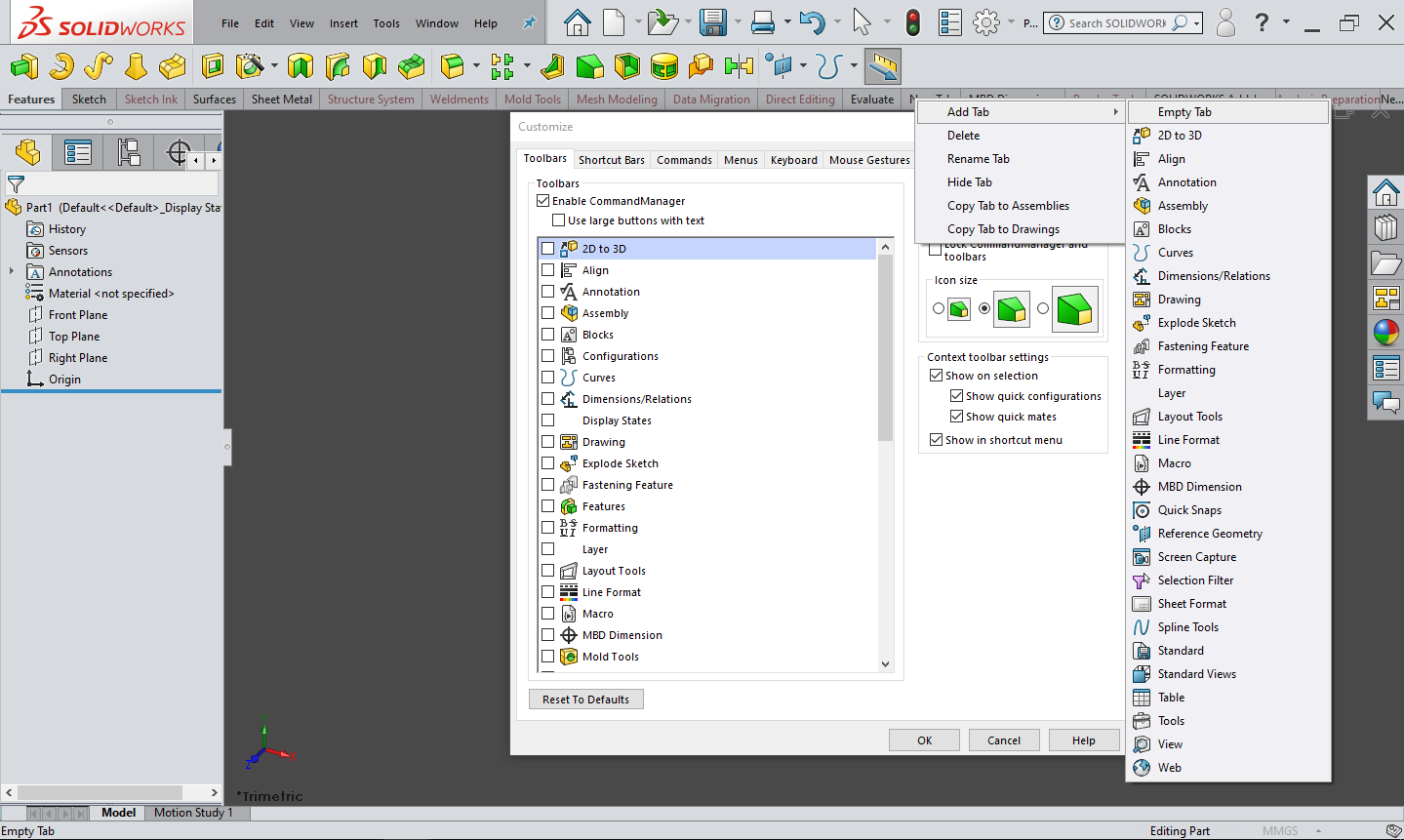Select the largest icon size radio button
Viewport: 1404px width, 840px height.
[1043, 308]
